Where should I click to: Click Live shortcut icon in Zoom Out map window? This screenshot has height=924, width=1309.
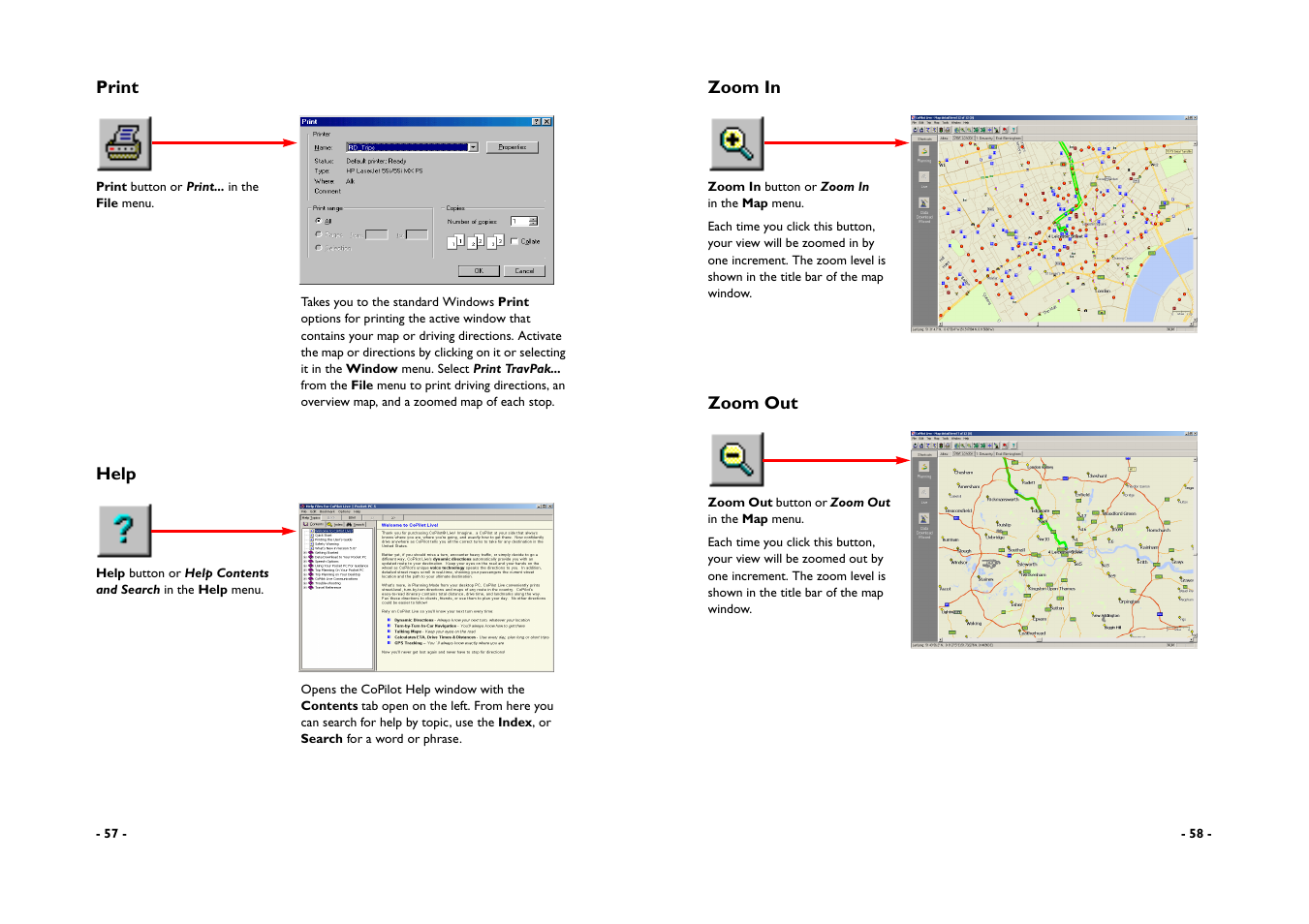coord(924,493)
